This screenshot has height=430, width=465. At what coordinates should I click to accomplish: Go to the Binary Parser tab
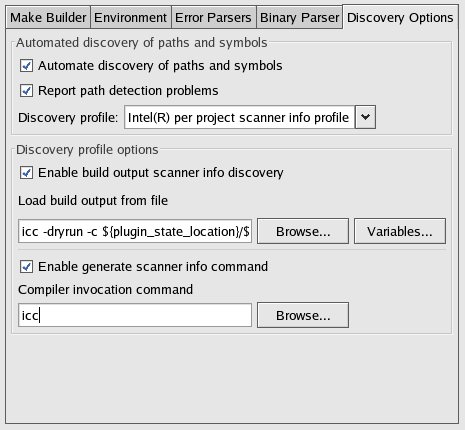299,17
